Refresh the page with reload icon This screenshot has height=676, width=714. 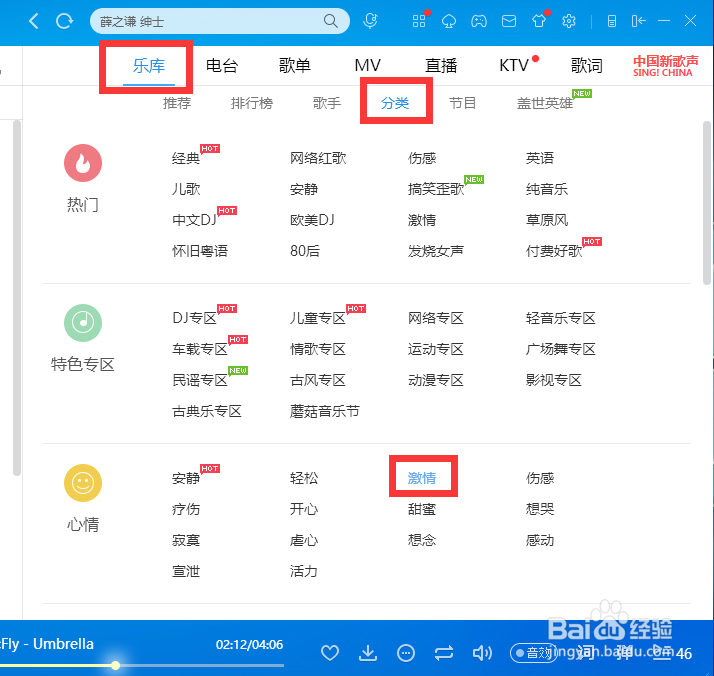click(x=64, y=21)
